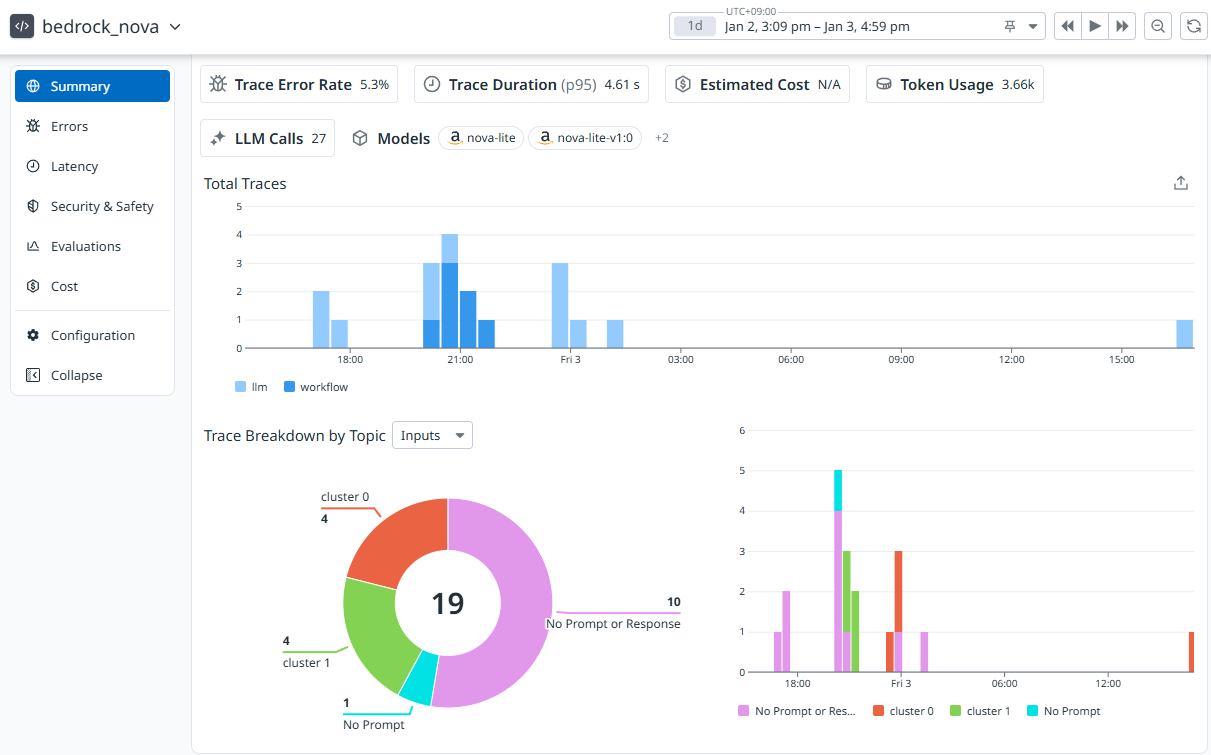
Task: Refresh the dashboard data
Action: pos(1193,26)
